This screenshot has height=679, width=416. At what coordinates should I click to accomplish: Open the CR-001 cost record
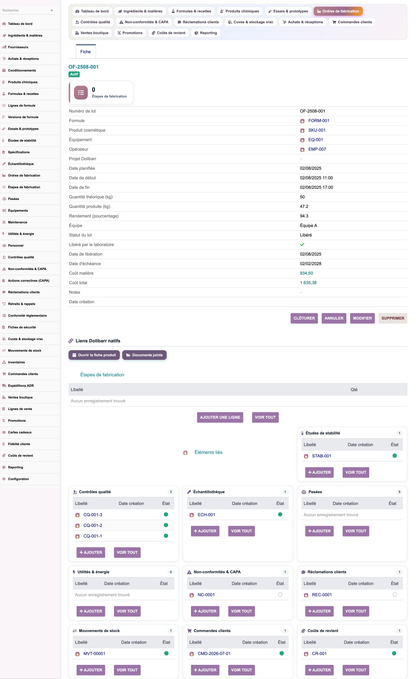coord(319,654)
